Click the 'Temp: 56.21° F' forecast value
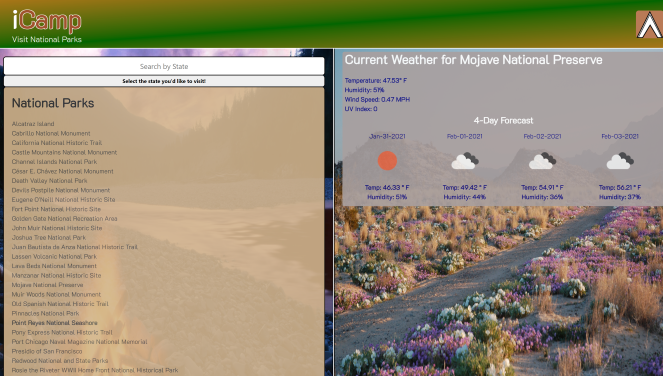The height and width of the screenshot is (376, 663). click(620, 187)
